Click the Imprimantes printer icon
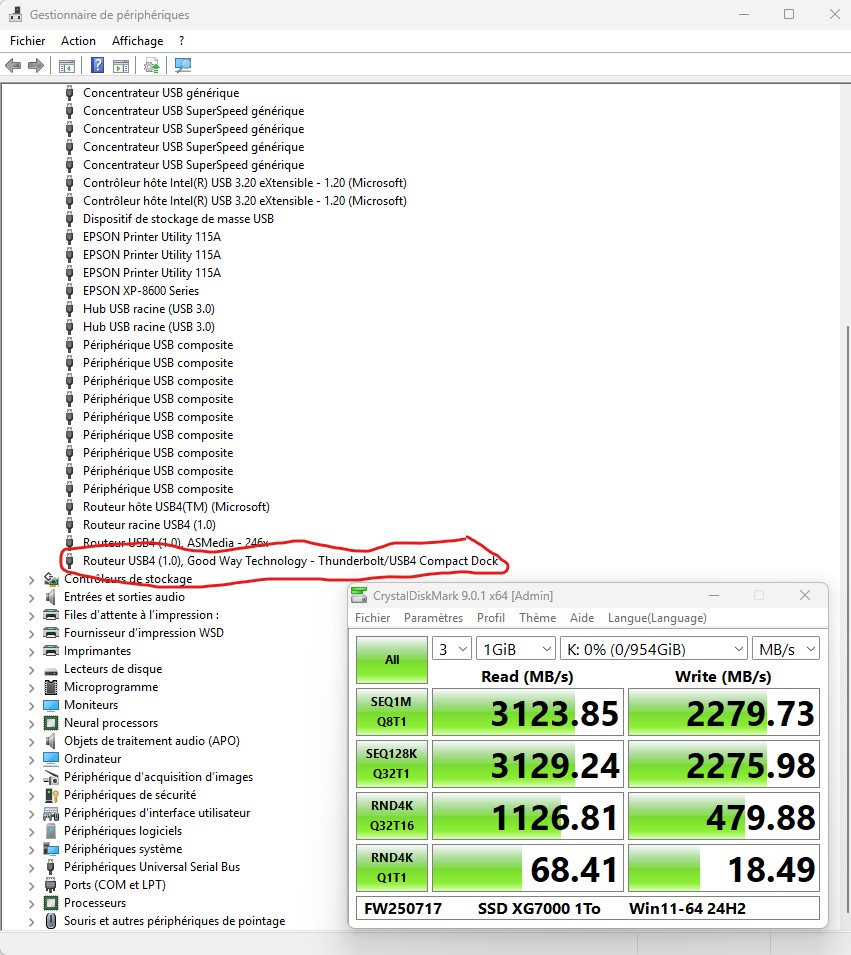This screenshot has height=955, width=851. click(51, 651)
